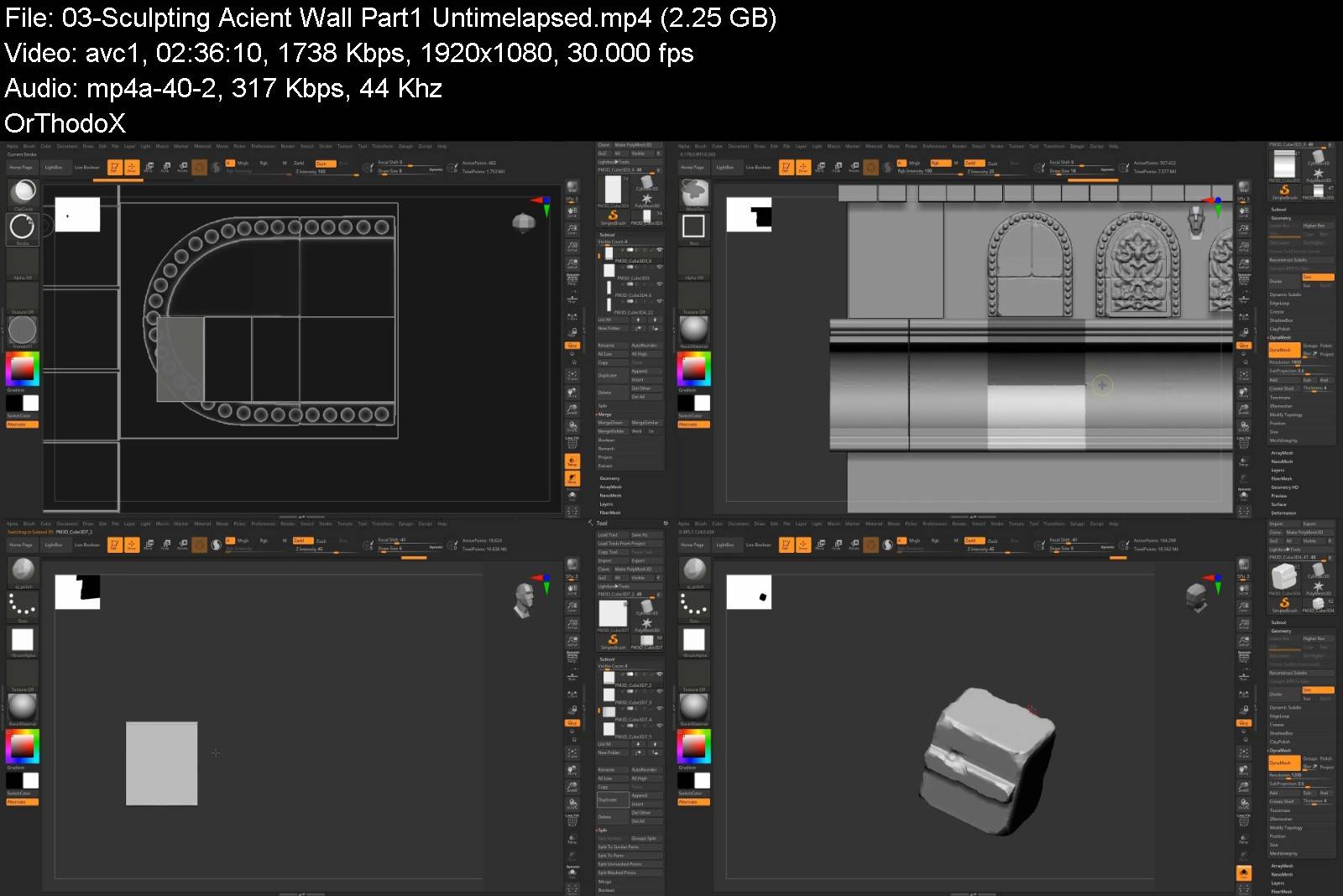Open the Circle stroke picker in the arch-outline frame
Viewport: 1343px width, 896px height.
[x=23, y=227]
